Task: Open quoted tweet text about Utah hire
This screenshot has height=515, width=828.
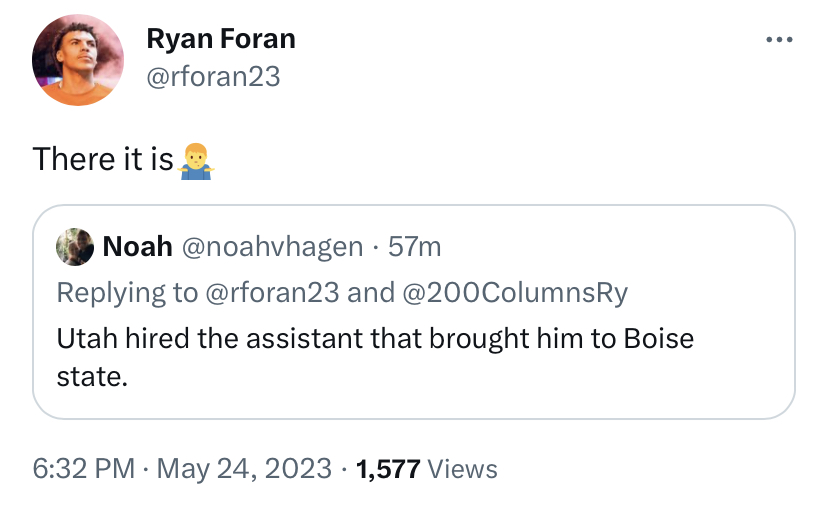Action: (375, 338)
